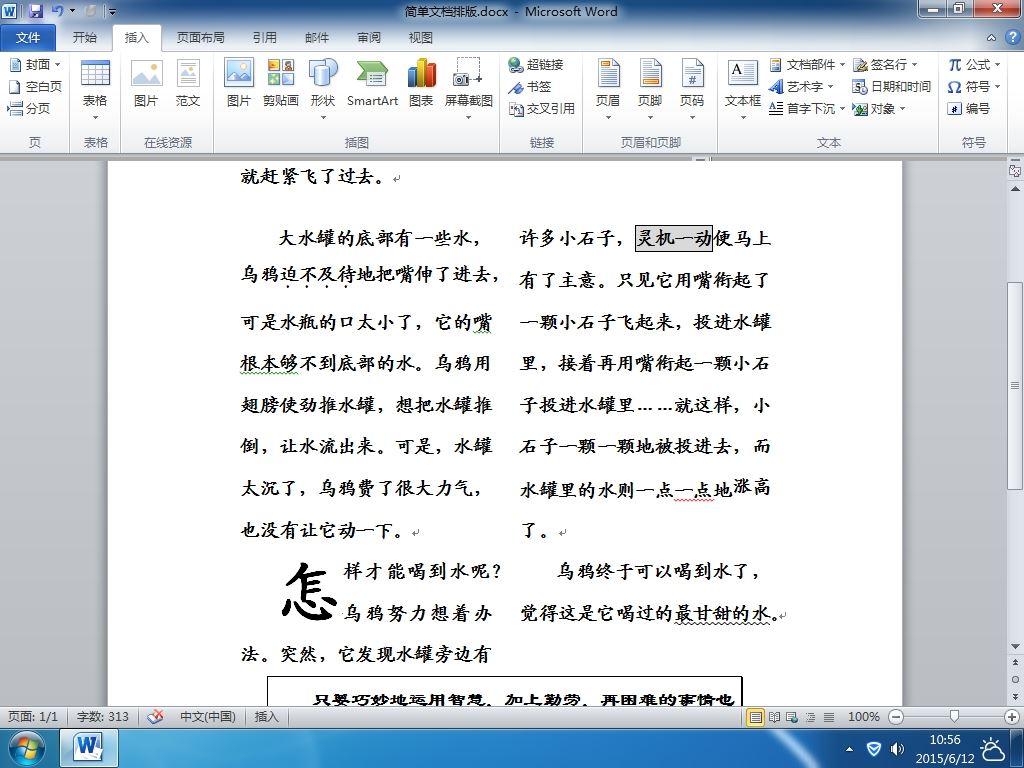Screen dimensions: 1024x768
Task: Toggle Insert/Overtype mode (插入) in status bar
Action: (266, 716)
